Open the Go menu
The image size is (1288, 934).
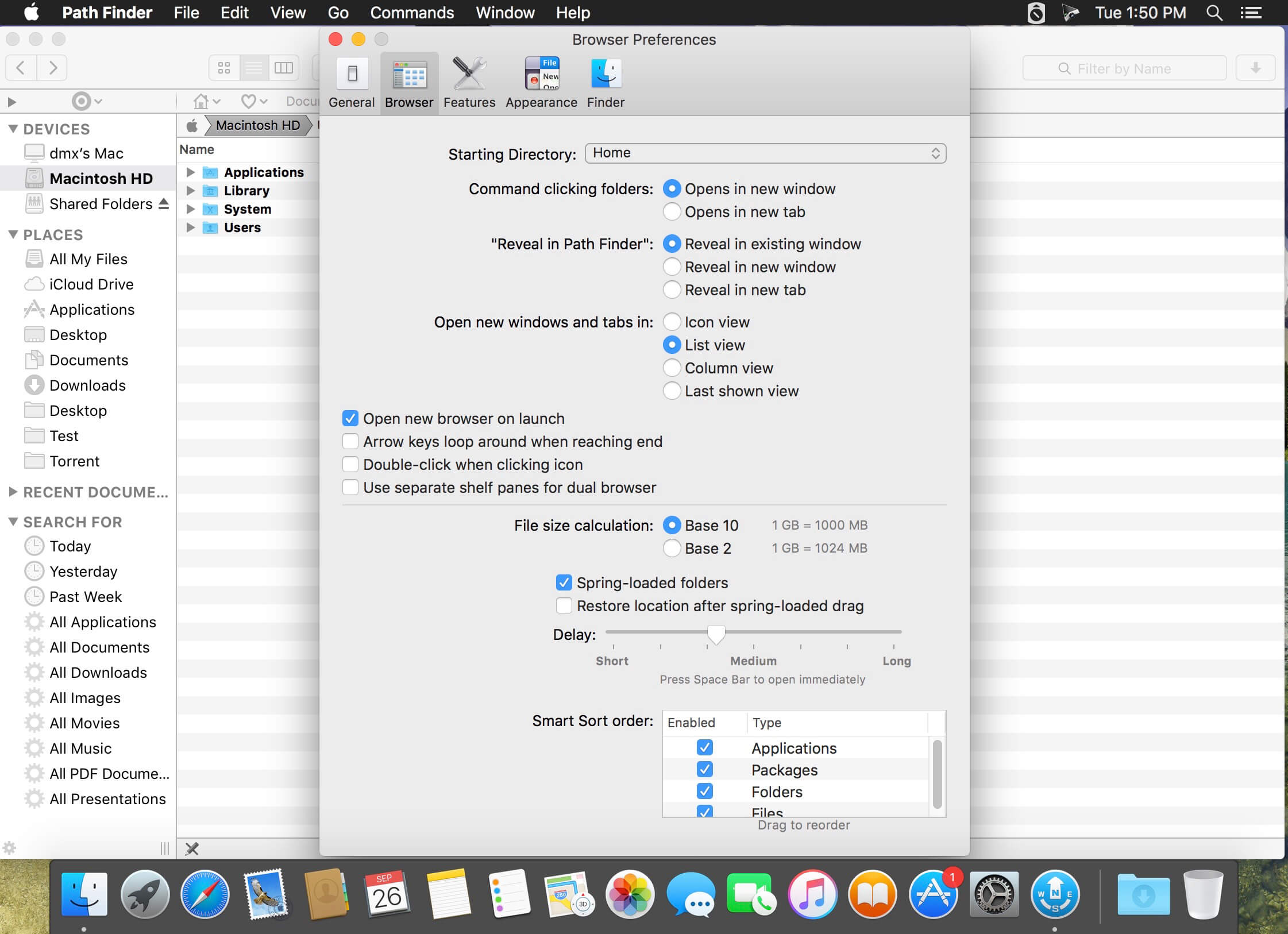point(338,13)
